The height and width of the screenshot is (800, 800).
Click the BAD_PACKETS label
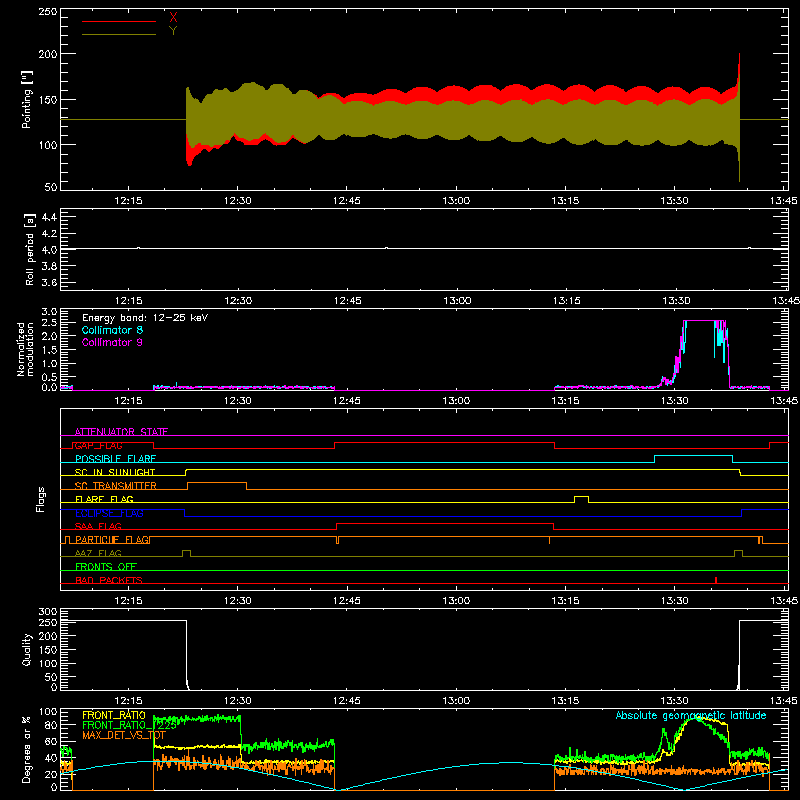point(109,580)
